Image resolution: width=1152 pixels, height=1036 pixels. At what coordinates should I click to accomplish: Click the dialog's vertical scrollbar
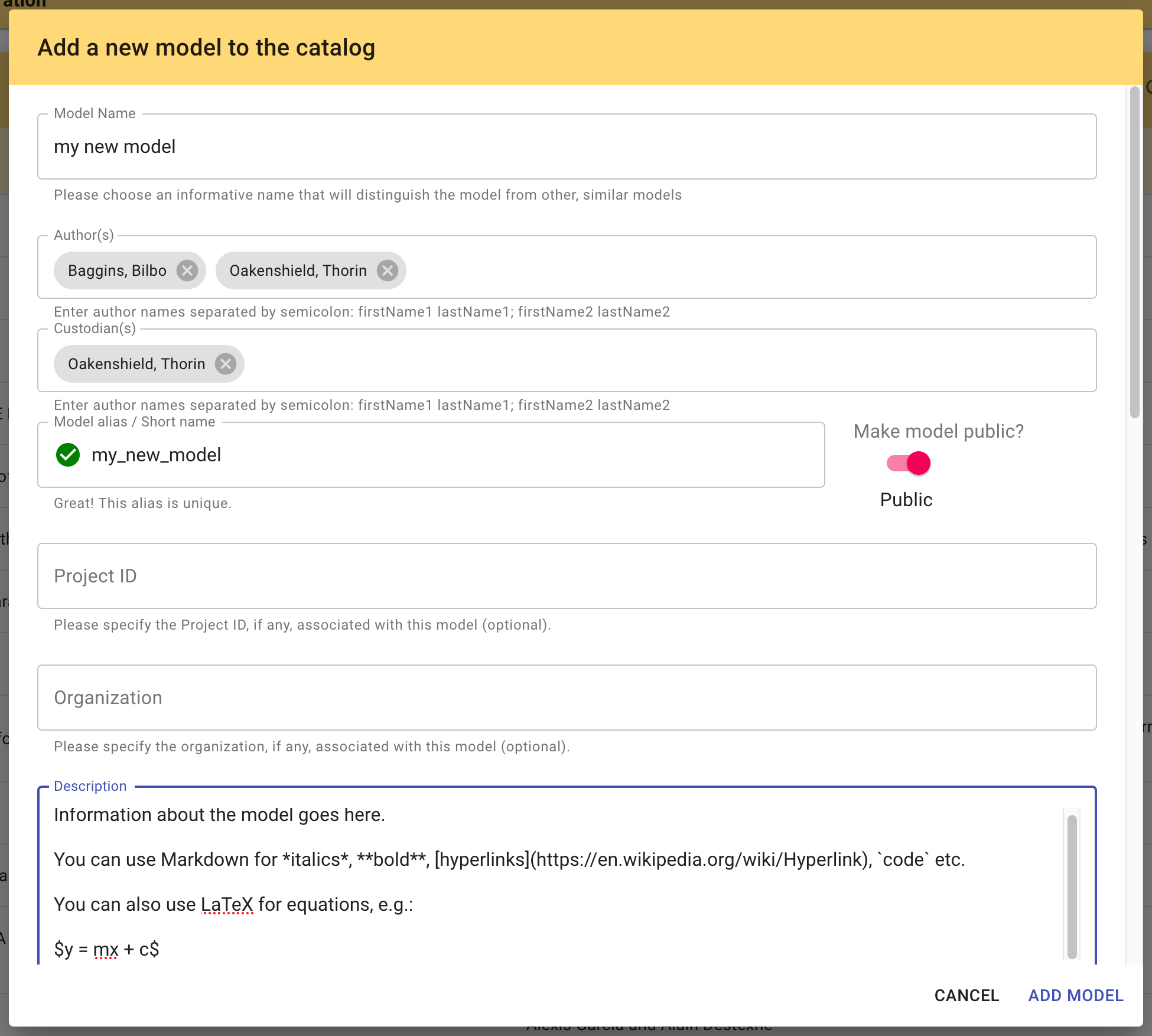(1134, 253)
